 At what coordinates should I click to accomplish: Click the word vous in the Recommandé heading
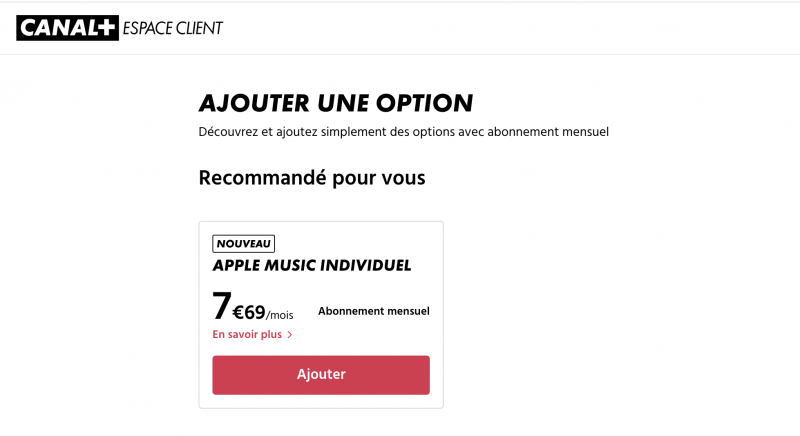point(401,178)
